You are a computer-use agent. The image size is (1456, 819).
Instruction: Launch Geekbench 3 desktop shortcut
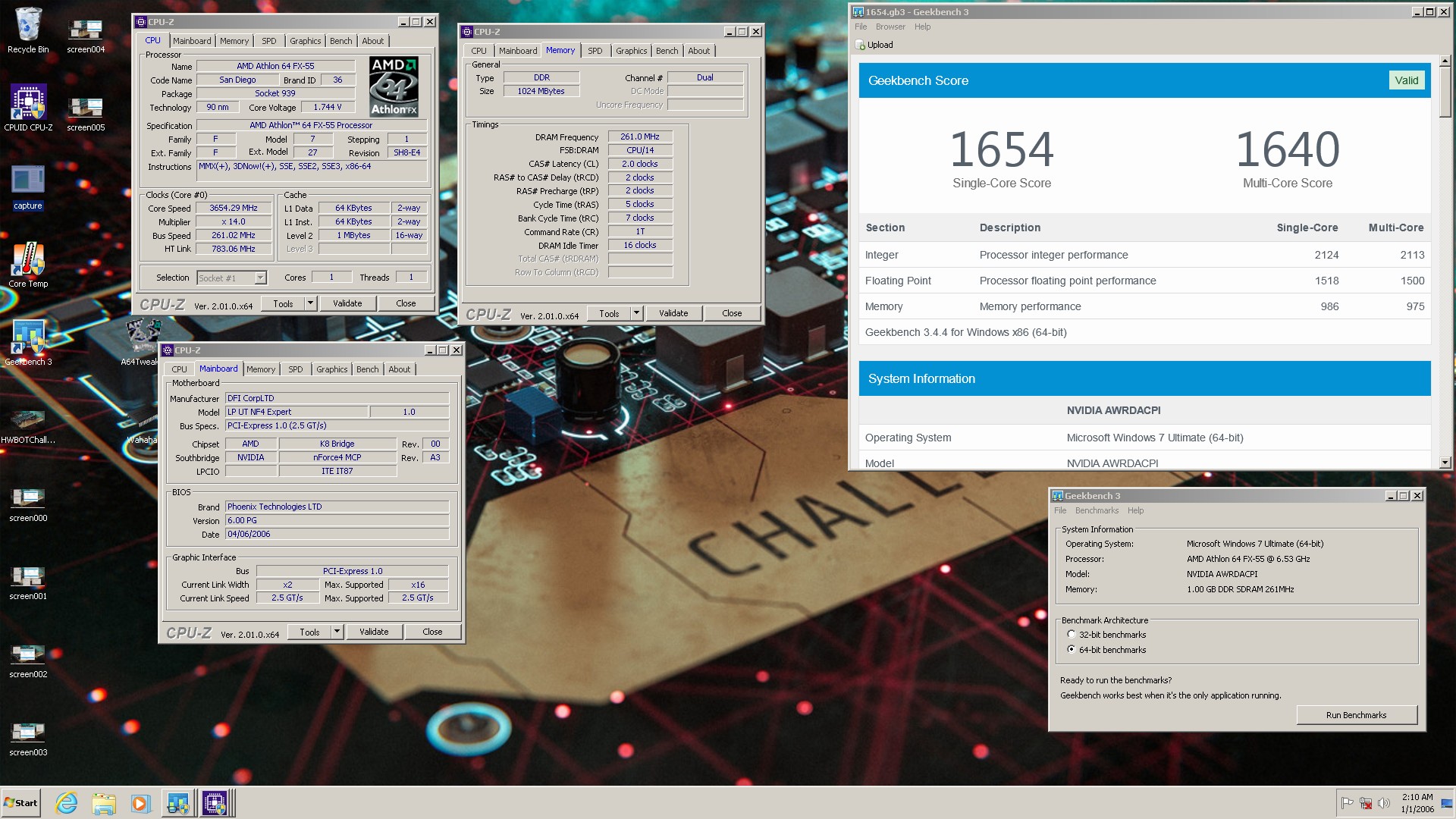(28, 344)
